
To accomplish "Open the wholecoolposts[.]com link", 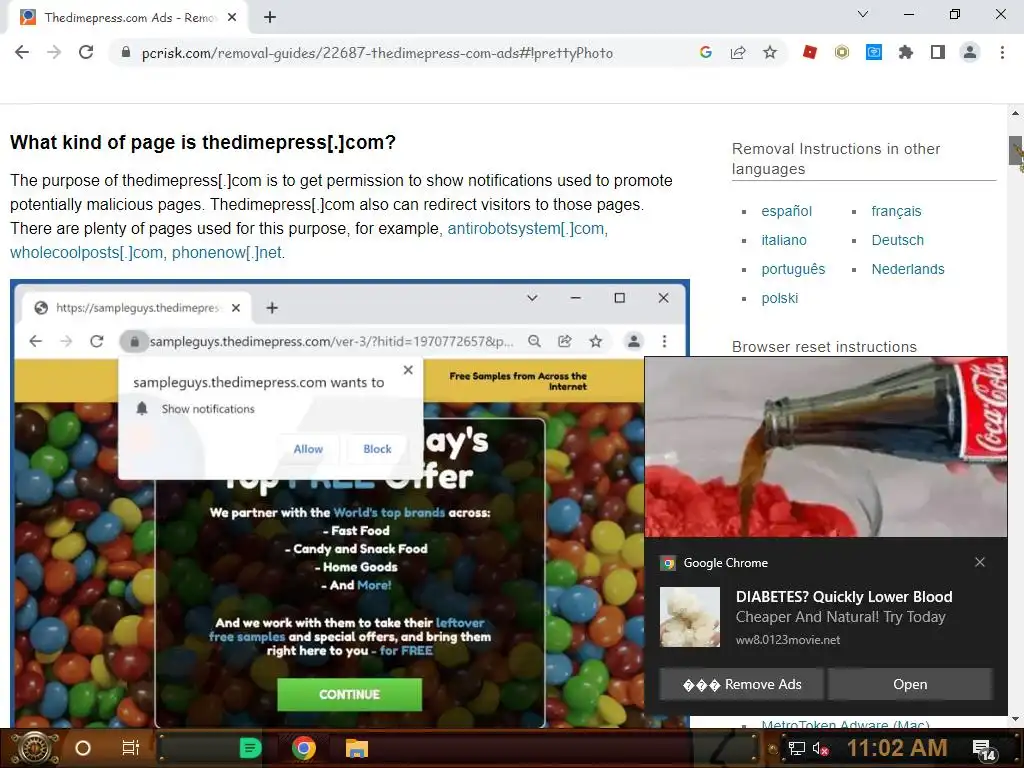I will click(x=86, y=253).
